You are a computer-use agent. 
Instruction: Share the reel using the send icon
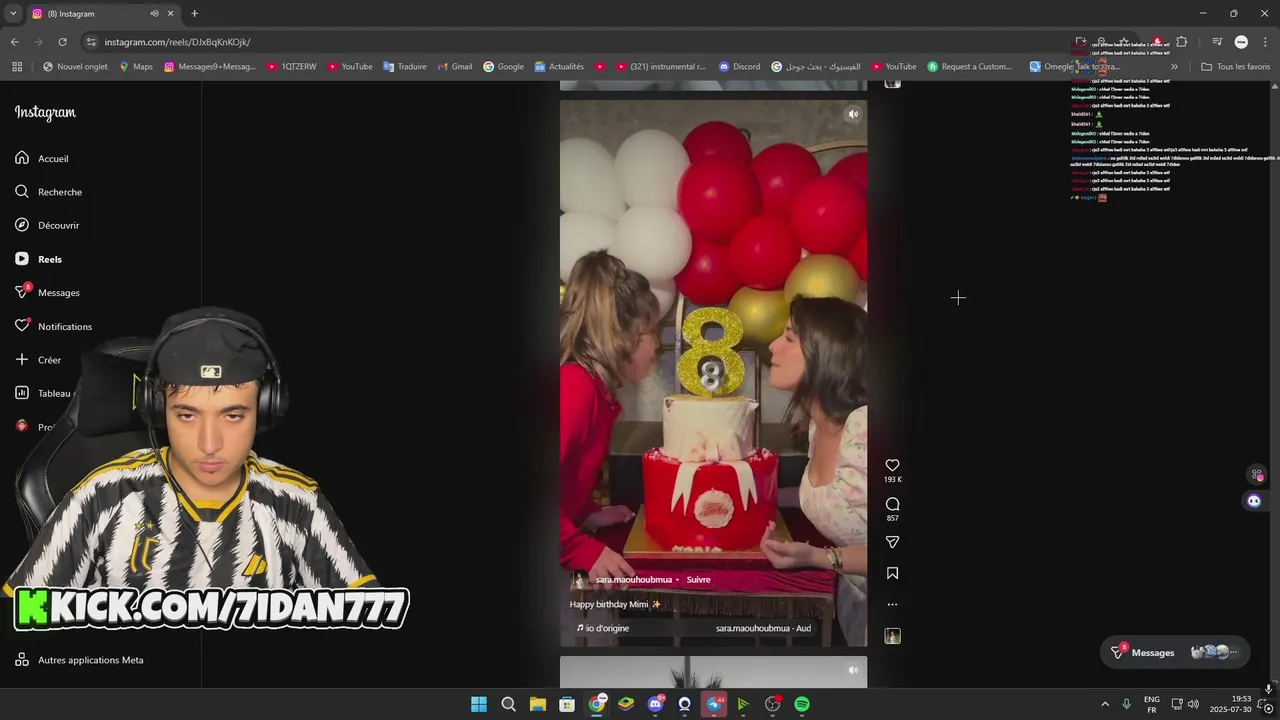pos(892,542)
